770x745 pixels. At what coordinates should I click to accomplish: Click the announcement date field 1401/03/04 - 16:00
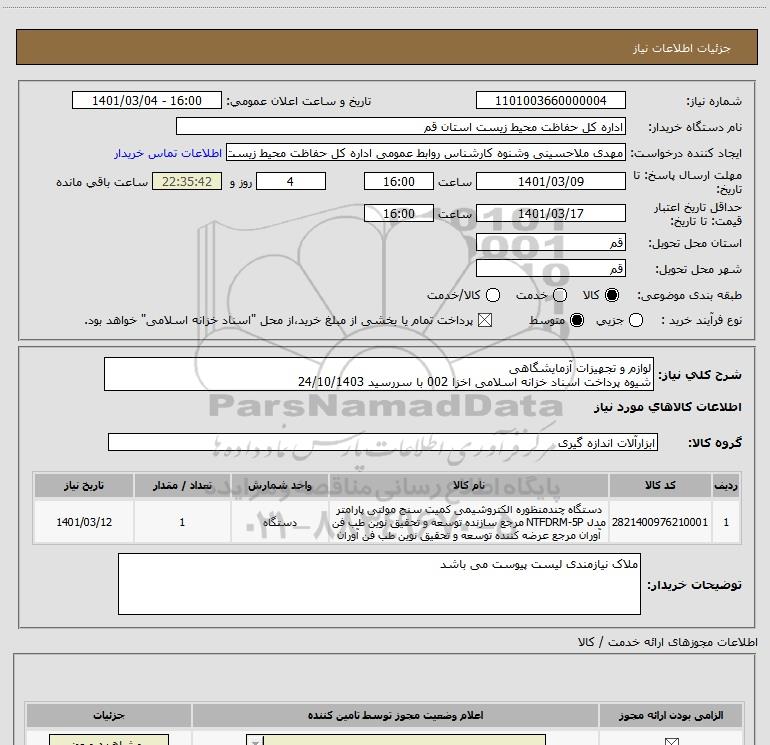tap(147, 100)
